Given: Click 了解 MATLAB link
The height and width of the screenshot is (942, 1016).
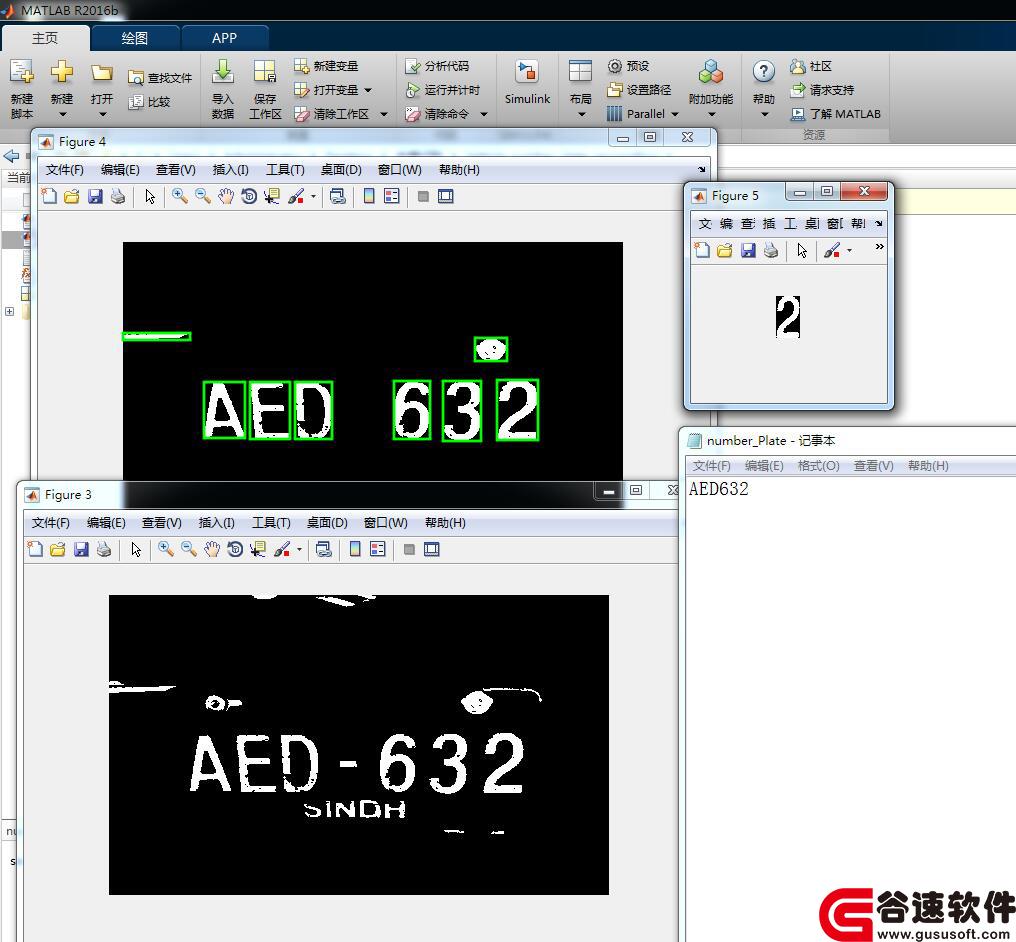Looking at the screenshot, I should [x=835, y=114].
